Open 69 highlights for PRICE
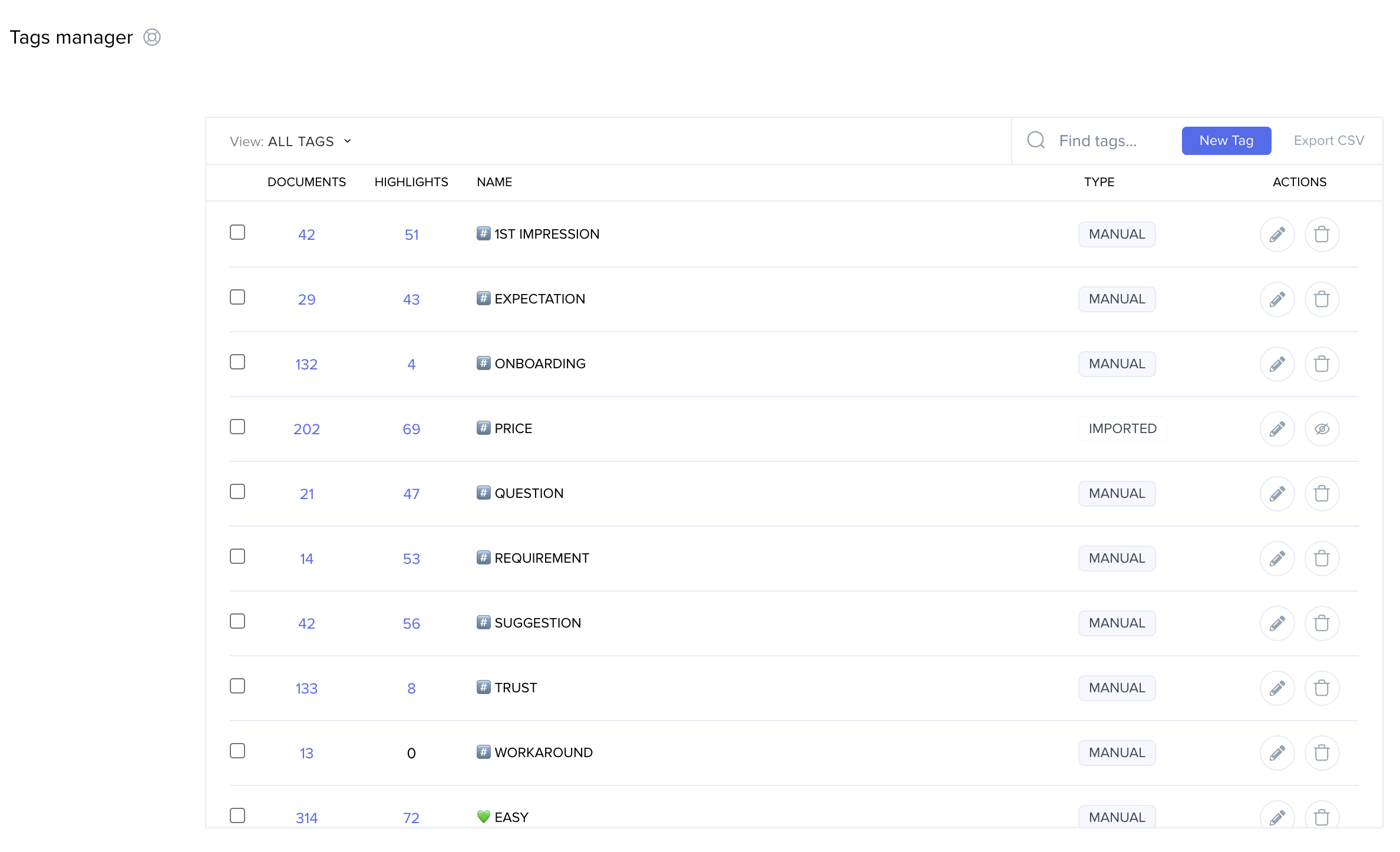This screenshot has width=1400, height=852. pos(411,429)
